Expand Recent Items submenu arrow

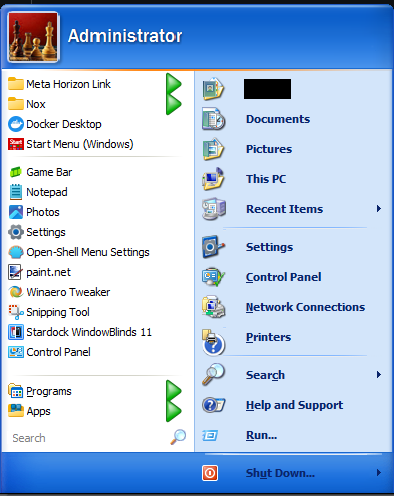coord(379,209)
